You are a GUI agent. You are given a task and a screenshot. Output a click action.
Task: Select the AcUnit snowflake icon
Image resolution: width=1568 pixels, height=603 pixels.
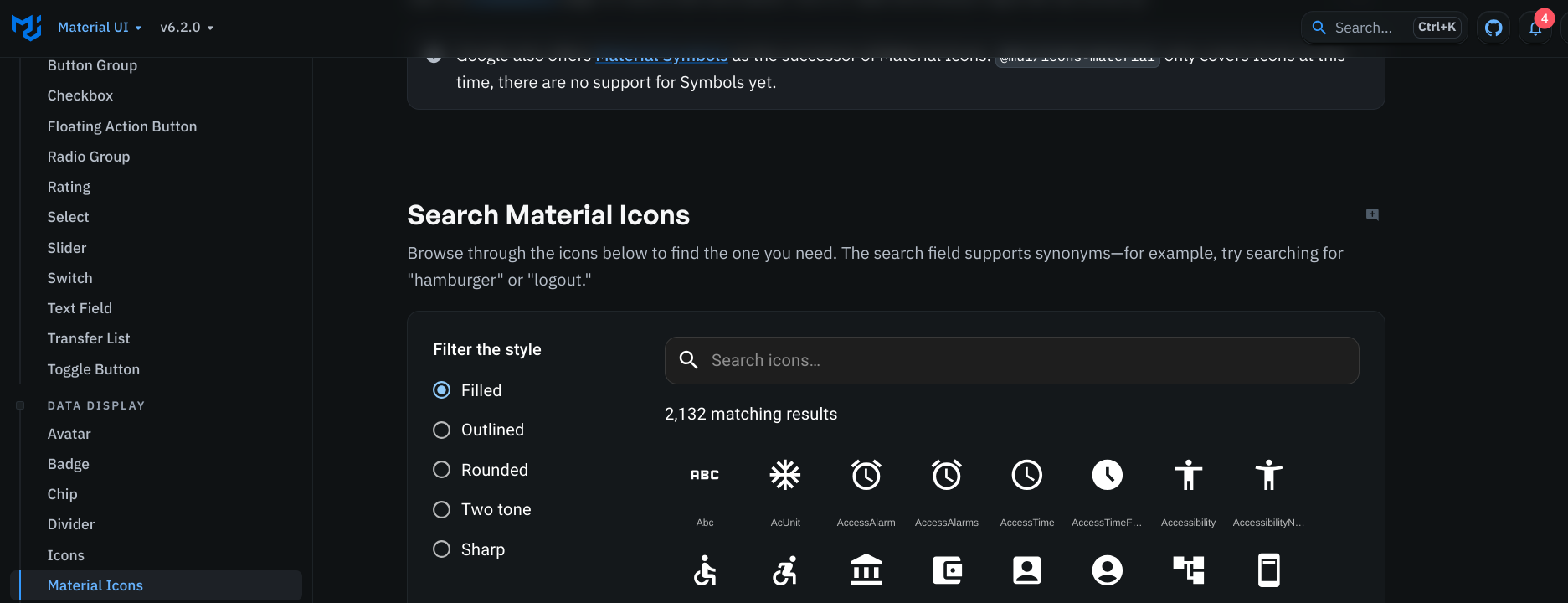pyautogui.click(x=784, y=474)
